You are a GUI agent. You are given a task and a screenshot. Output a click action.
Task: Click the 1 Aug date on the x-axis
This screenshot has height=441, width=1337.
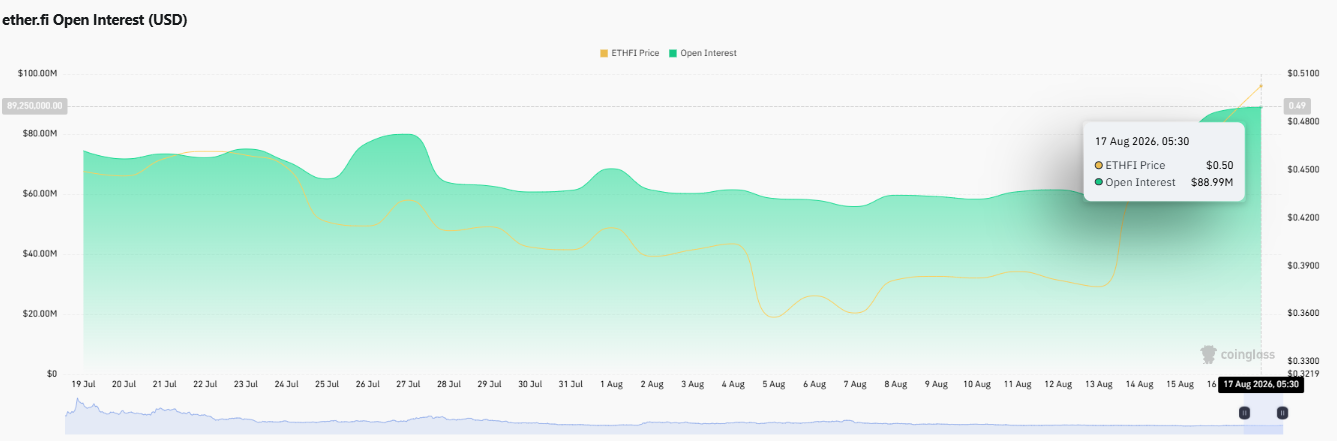click(610, 384)
